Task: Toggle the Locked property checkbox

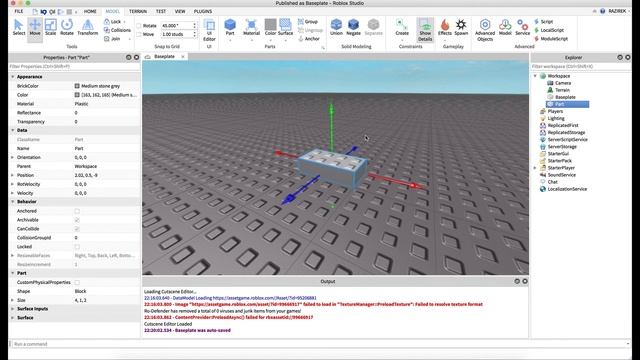Action: pyautogui.click(x=77, y=247)
